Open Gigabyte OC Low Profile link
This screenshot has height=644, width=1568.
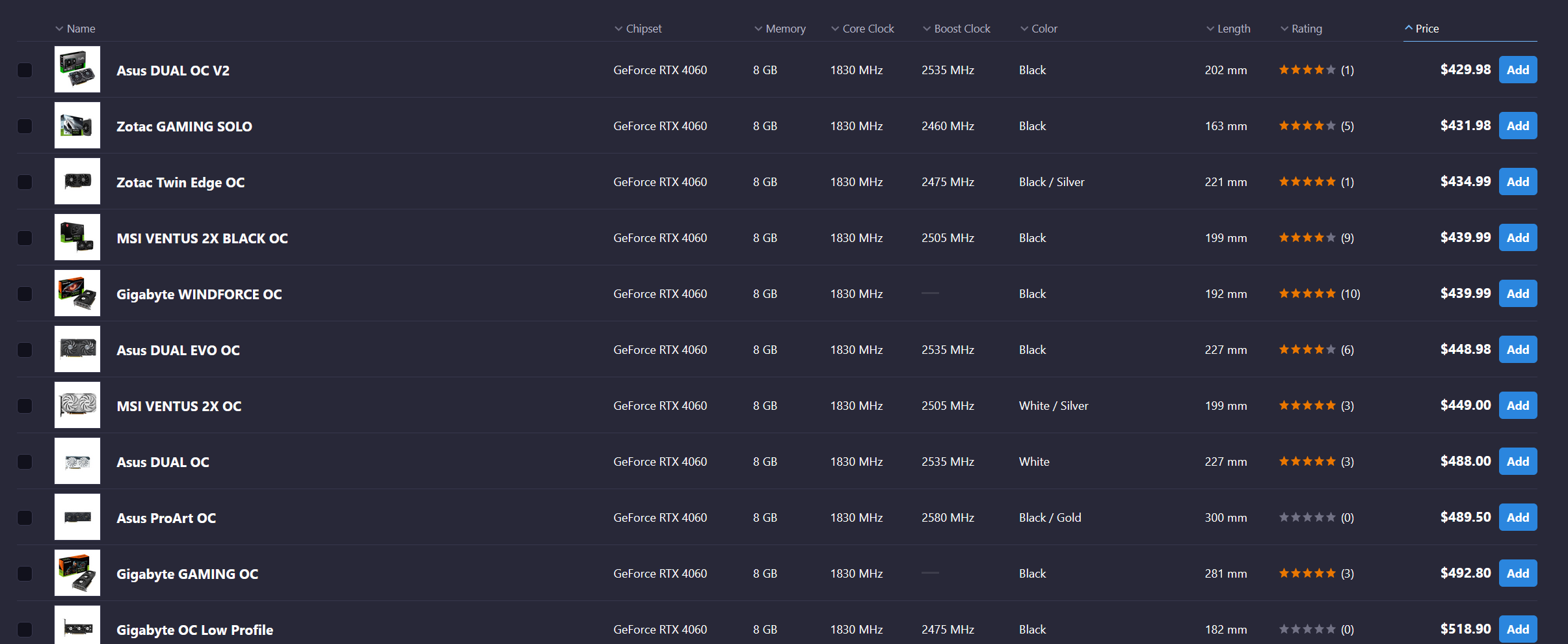pos(194,630)
